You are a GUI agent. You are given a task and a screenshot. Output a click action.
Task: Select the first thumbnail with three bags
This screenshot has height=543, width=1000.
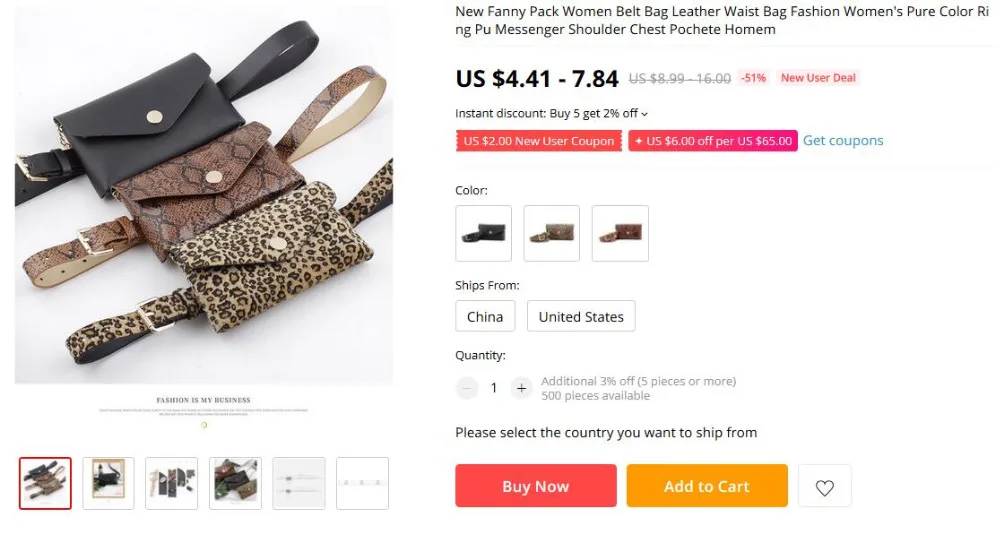[46, 483]
